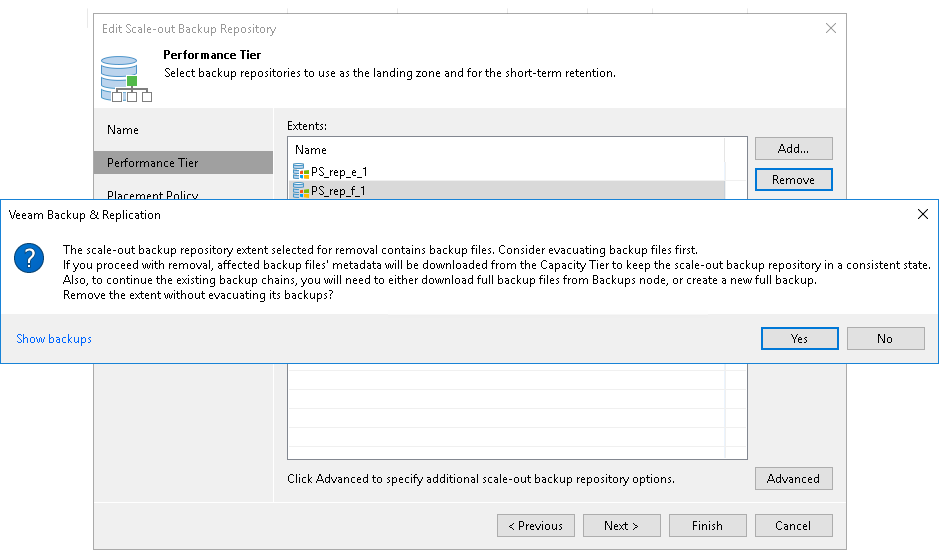Open the Show backups link
Screen dimensions: 939x550
(x=54, y=339)
